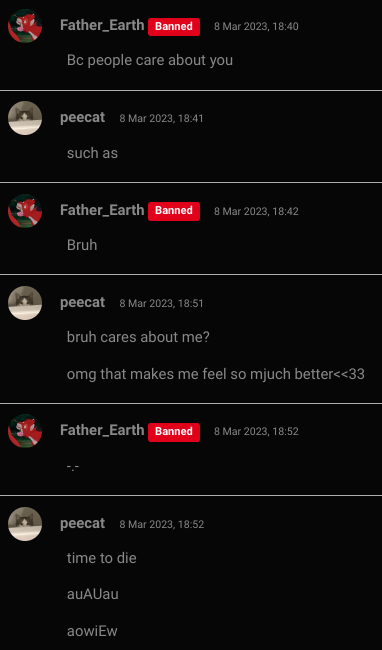Open peecat username on the 18:51 comment

coord(82,303)
